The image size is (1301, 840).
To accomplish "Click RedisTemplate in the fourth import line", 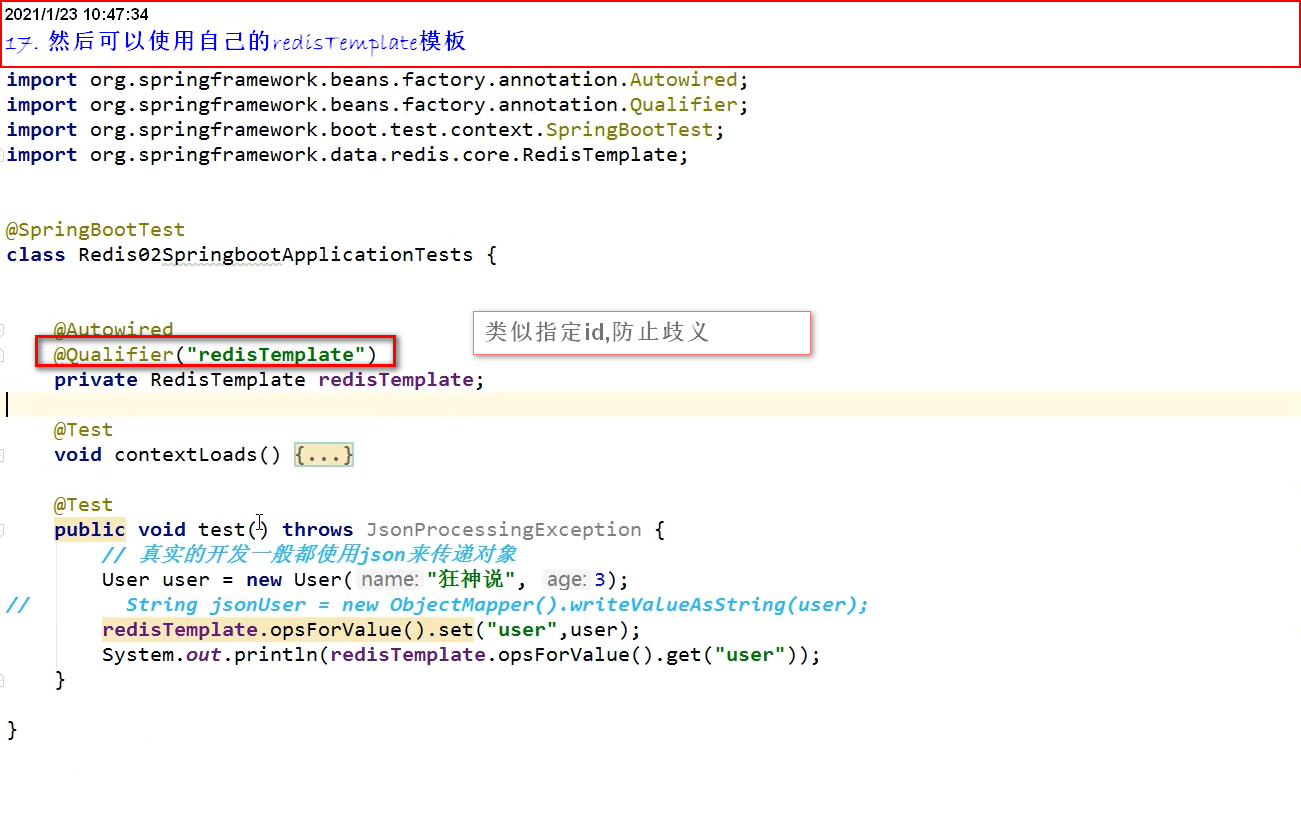I will click(600, 155).
